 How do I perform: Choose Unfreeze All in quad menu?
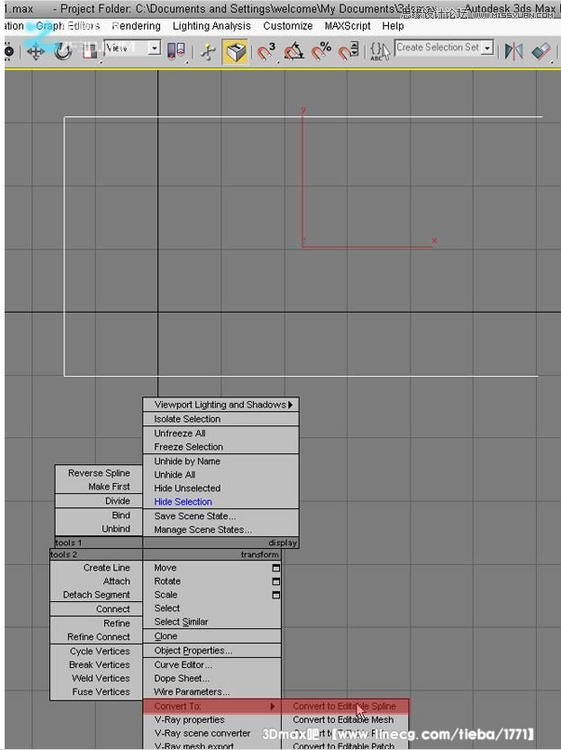pyautogui.click(x=221, y=433)
